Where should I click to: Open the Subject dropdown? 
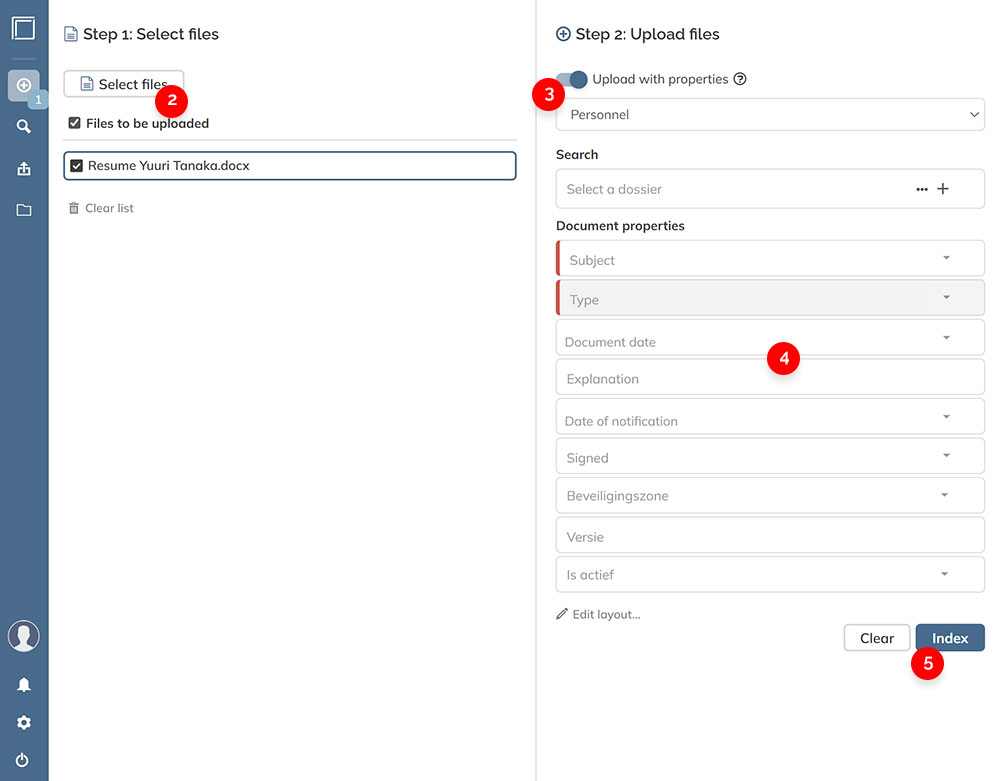(944, 258)
